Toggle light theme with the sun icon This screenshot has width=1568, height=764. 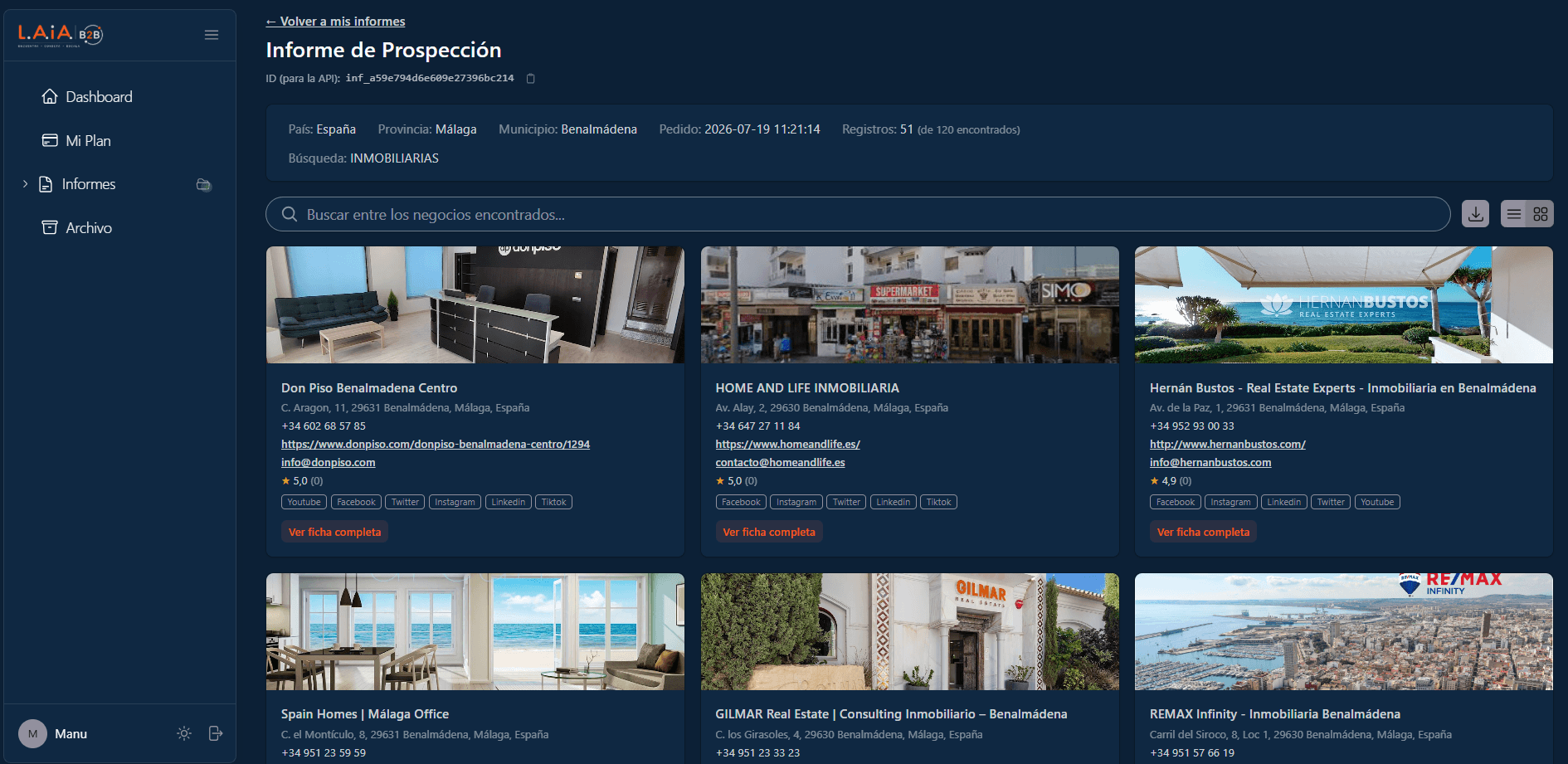(x=184, y=733)
